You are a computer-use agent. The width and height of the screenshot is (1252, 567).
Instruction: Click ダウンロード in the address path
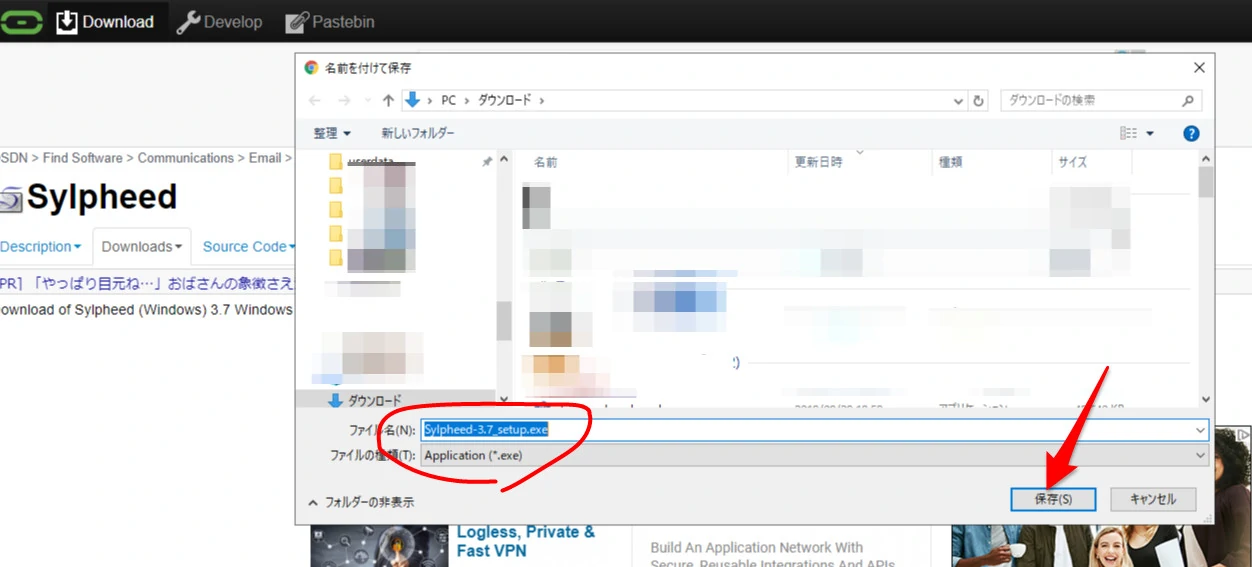tap(504, 101)
